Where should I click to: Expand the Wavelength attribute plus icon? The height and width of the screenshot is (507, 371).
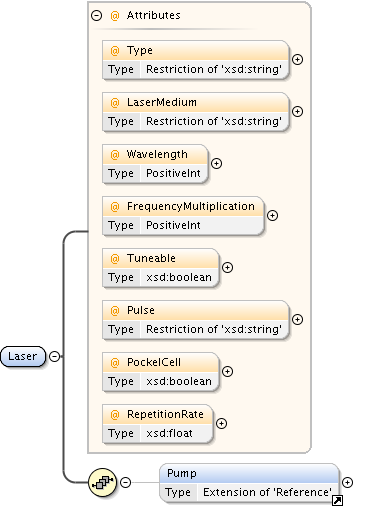tap(217, 164)
